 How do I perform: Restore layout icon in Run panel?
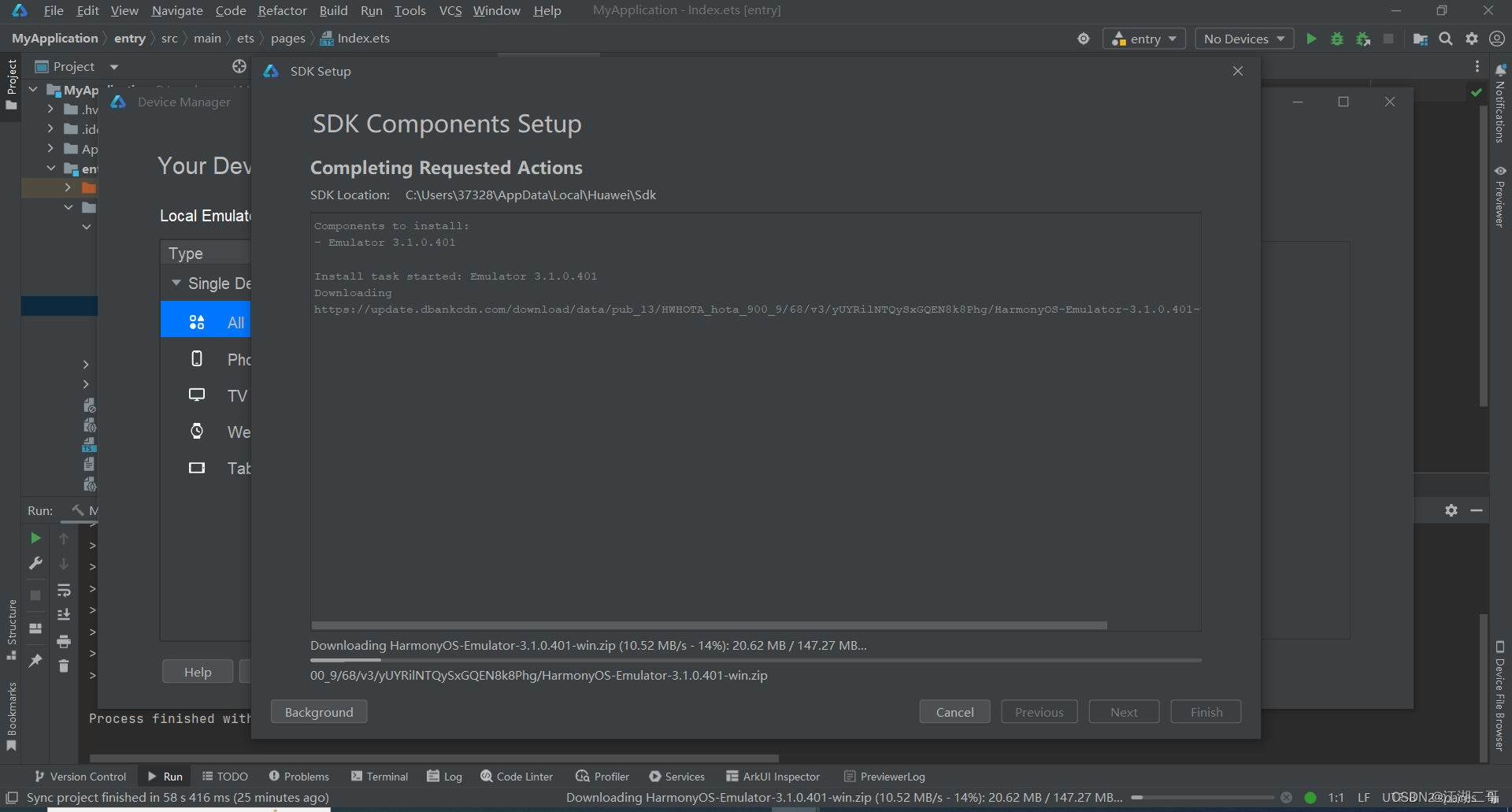pyautogui.click(x=35, y=628)
